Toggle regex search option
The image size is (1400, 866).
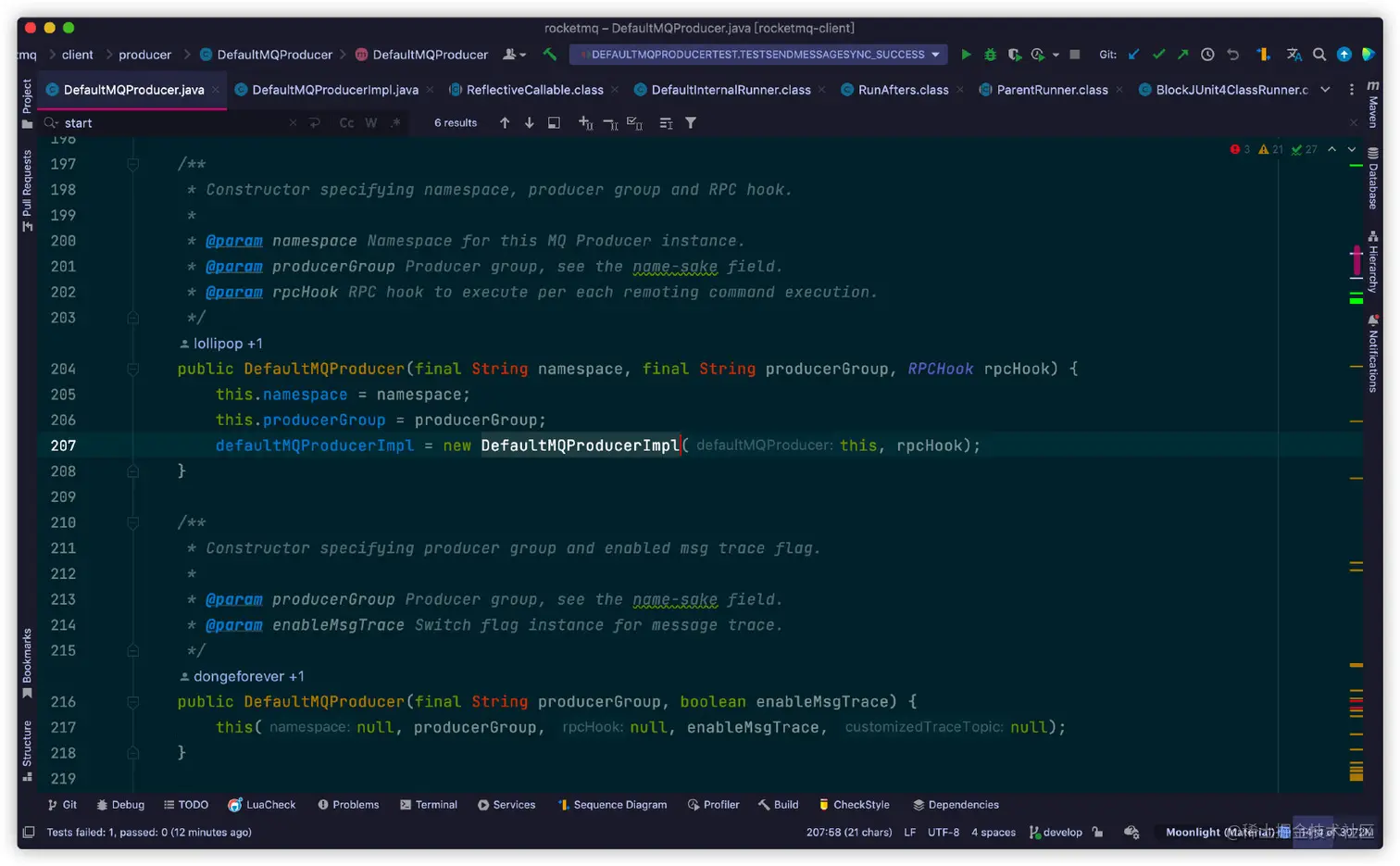[395, 123]
